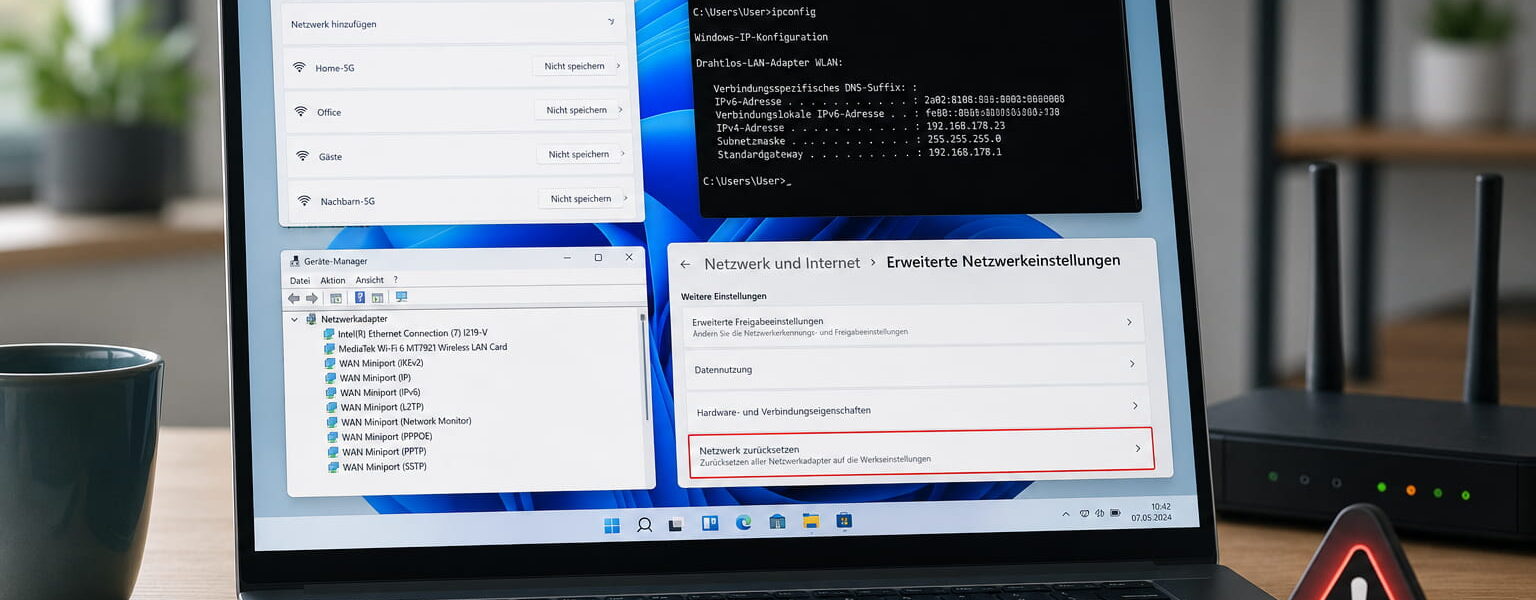
Task: Open Hardware- und Verbindungseigenschaften chevron
Action: tap(1135, 406)
